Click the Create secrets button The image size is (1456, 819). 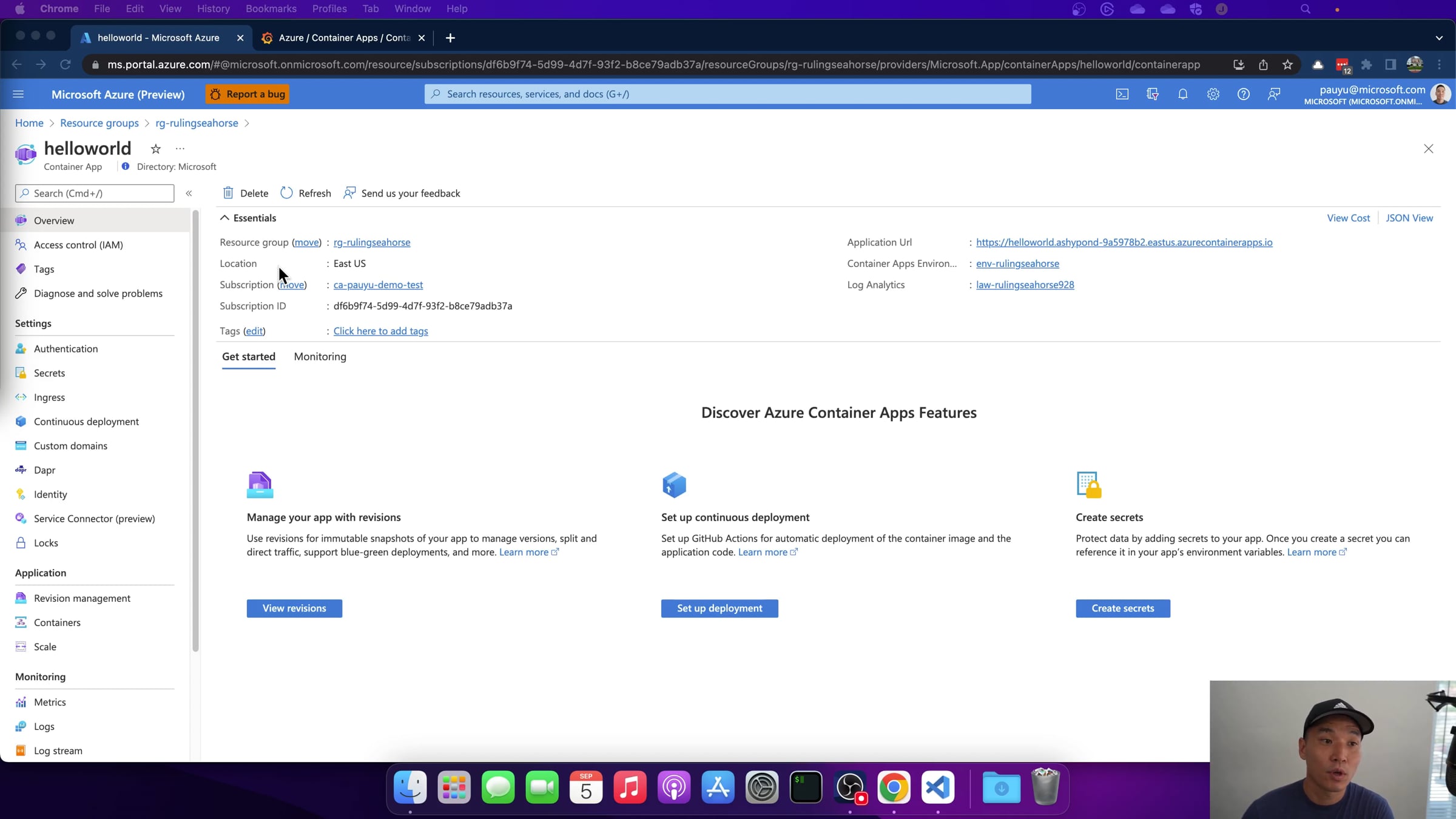pos(1123,608)
